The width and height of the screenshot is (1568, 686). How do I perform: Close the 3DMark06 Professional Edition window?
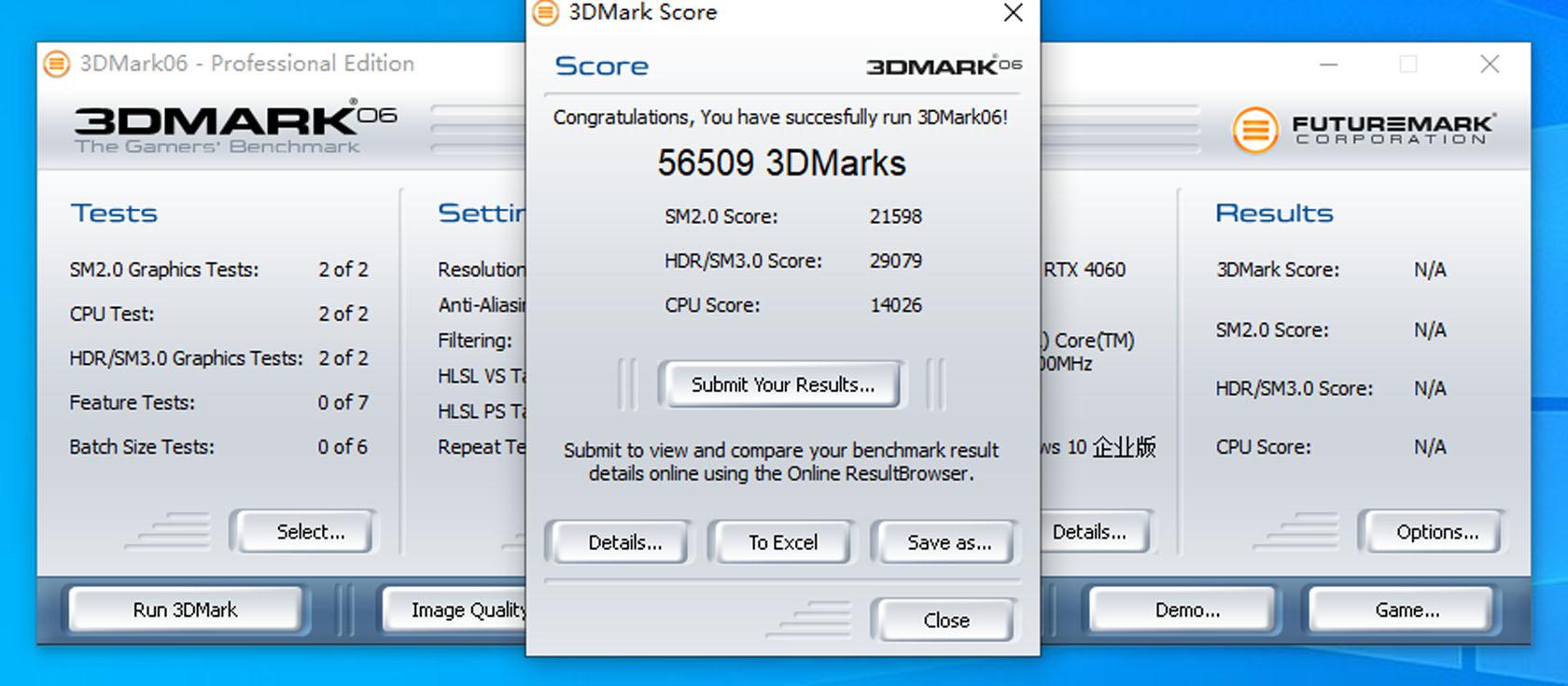pos(1490,63)
